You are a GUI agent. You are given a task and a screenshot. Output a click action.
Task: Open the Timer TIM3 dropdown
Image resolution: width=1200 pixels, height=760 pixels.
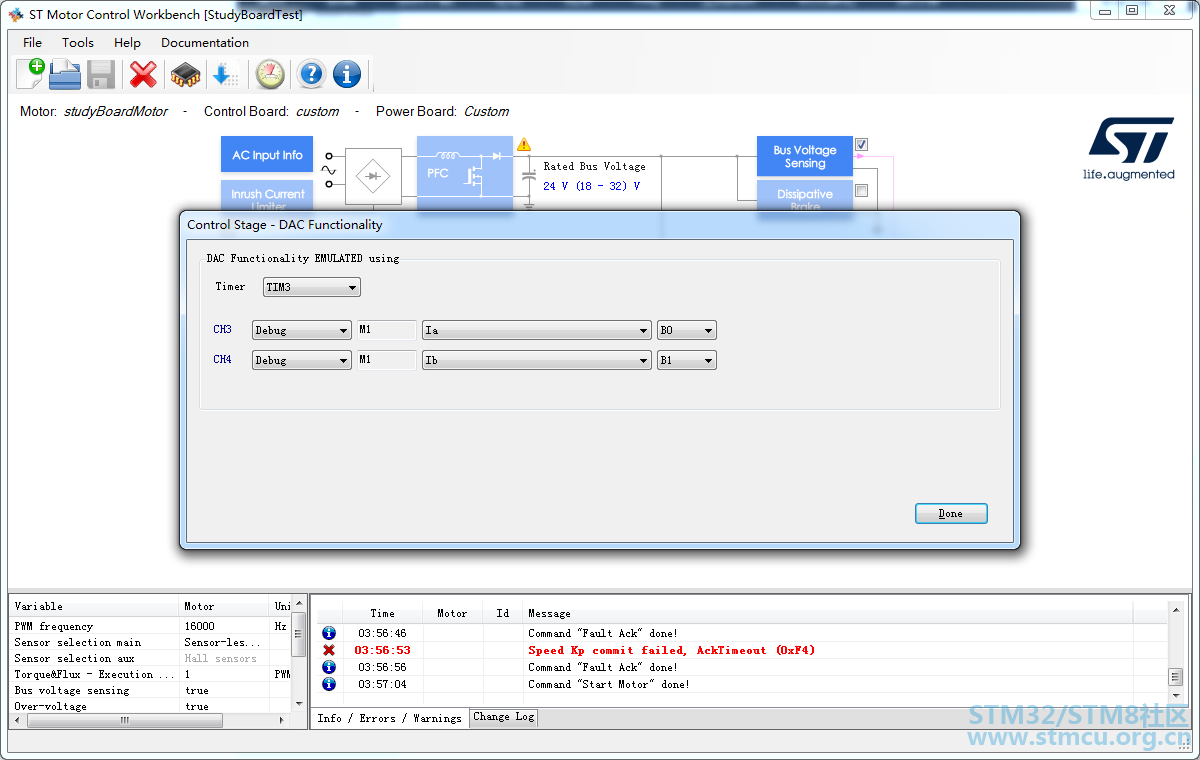[x=311, y=288]
